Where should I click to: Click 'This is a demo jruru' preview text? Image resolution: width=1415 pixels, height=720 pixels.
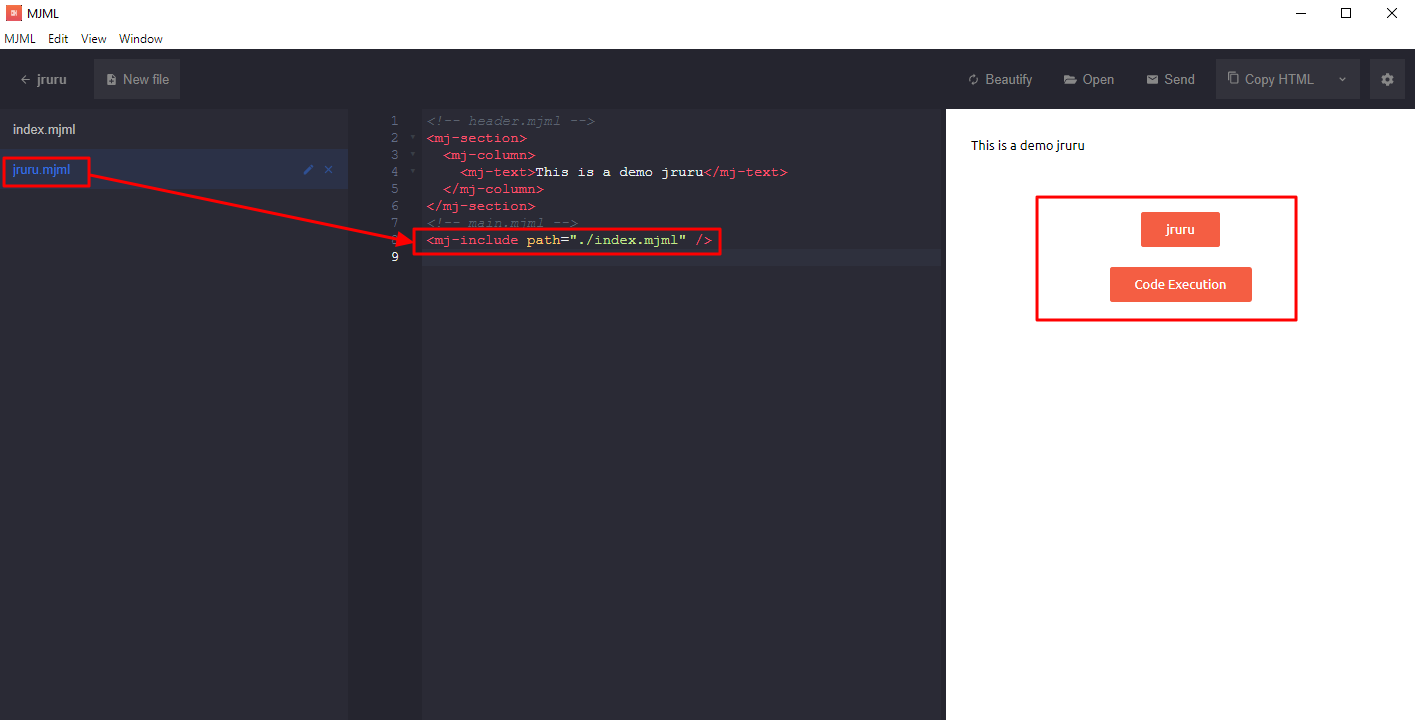pos(1028,145)
